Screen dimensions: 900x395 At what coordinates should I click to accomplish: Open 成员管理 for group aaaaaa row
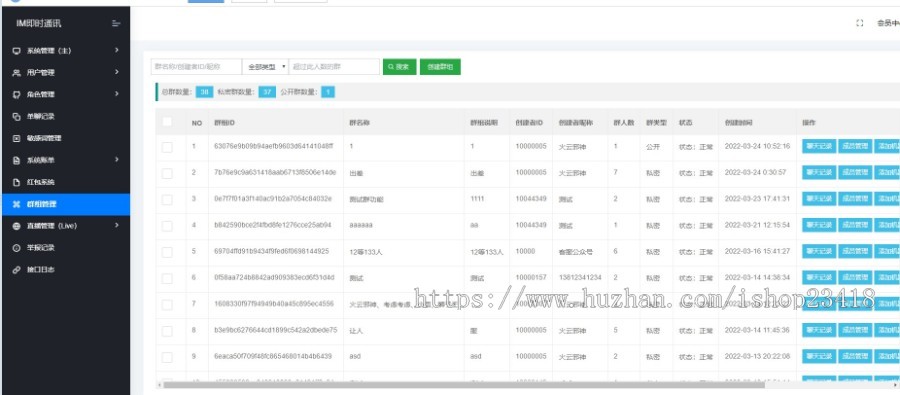[855, 225]
